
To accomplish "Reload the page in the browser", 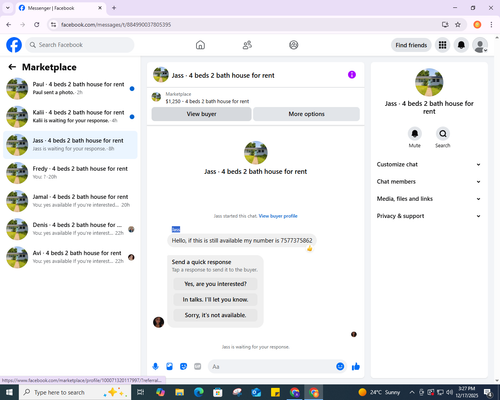I will click(37, 24).
